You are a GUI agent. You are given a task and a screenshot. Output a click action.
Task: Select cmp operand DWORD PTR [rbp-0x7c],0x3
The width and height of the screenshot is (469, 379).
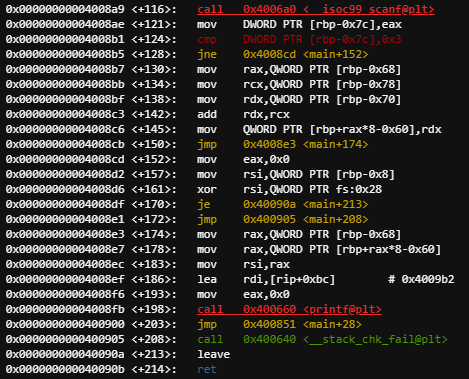point(322,39)
